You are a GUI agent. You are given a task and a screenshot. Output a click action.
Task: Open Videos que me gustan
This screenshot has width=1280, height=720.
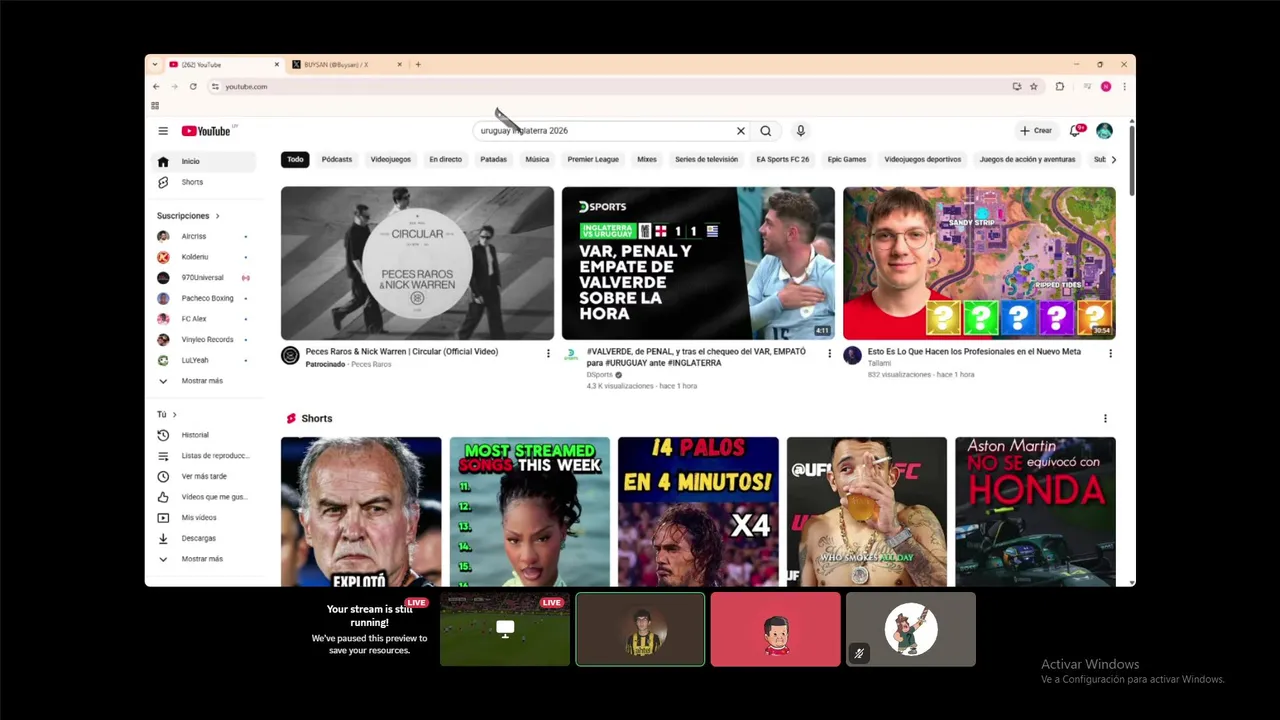click(203, 497)
